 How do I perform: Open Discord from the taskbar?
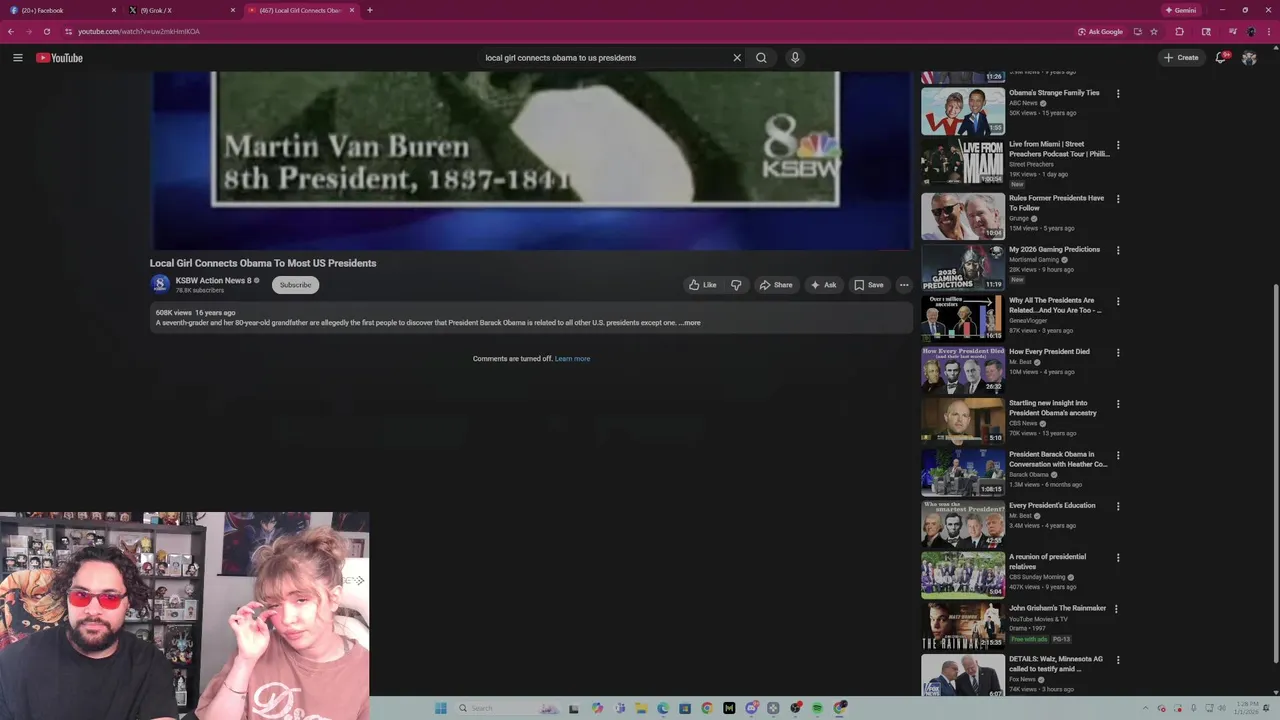(751, 708)
